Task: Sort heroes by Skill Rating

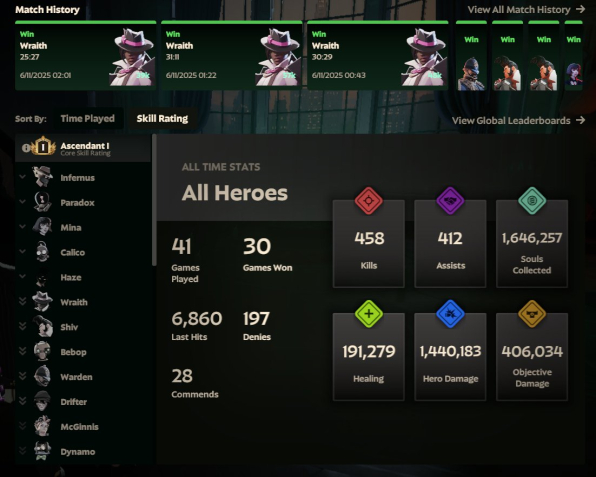Action: [x=162, y=119]
